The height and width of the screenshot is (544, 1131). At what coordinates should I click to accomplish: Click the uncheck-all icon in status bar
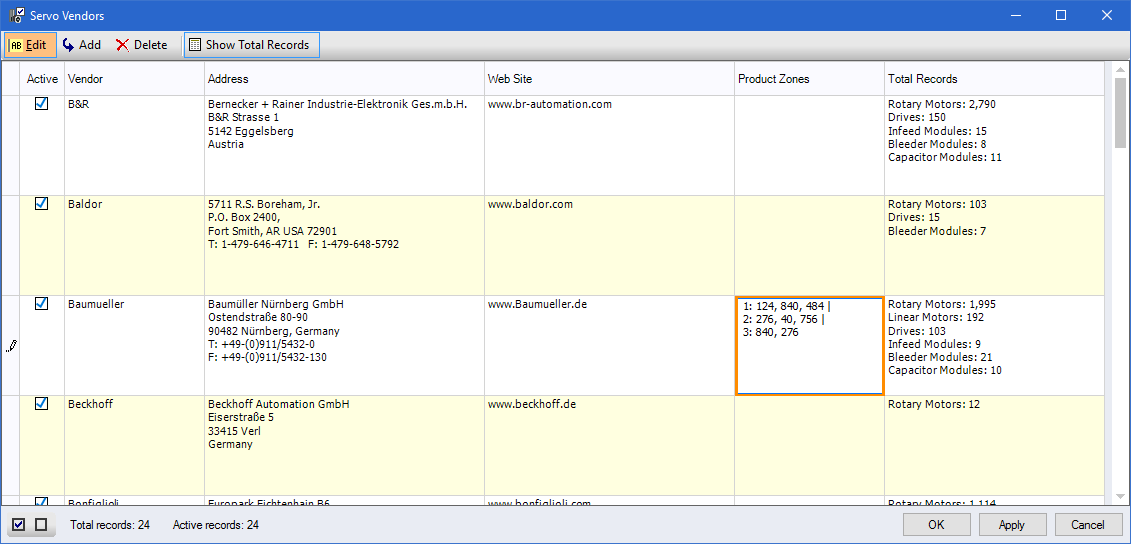click(x=41, y=525)
